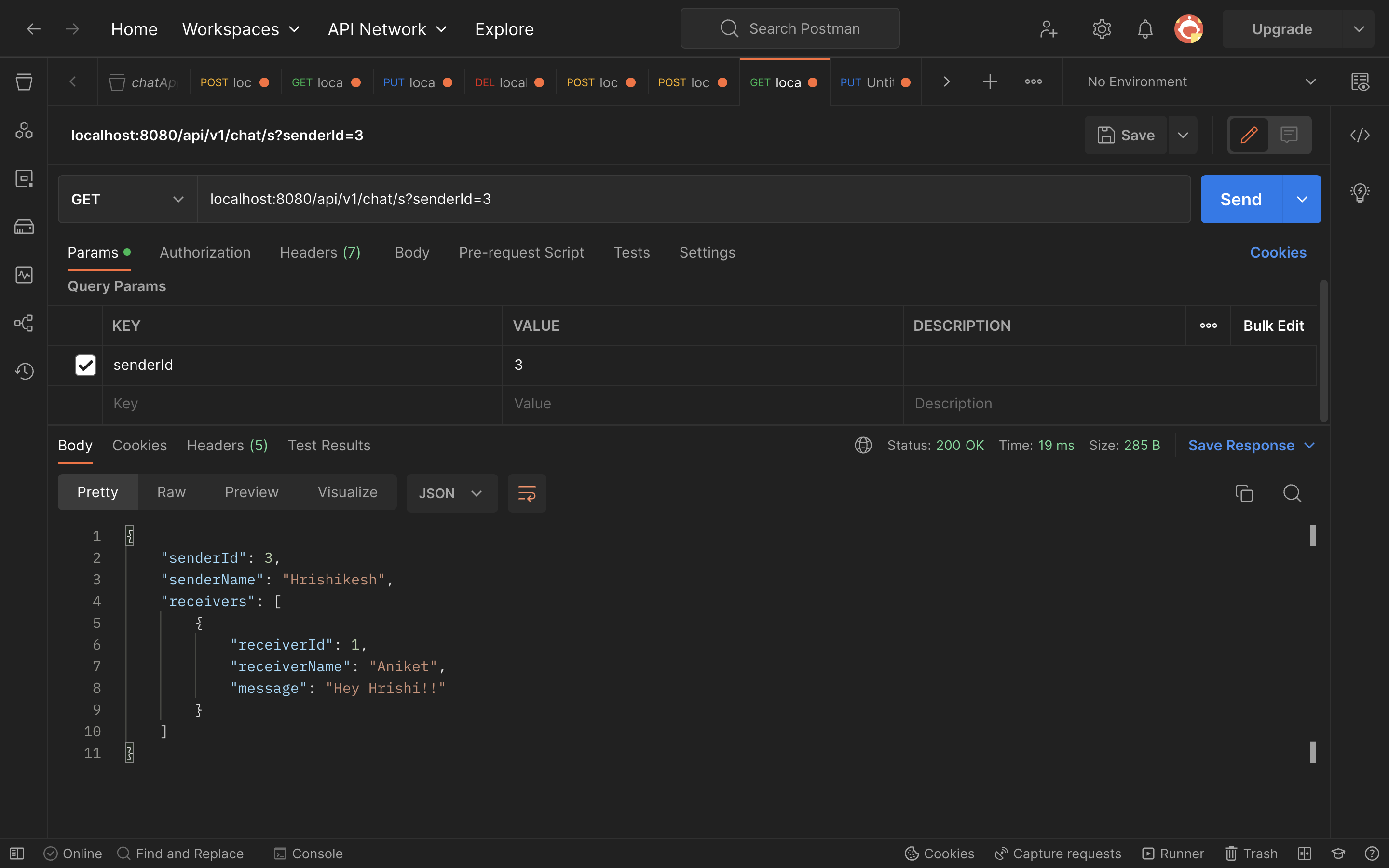Image resolution: width=1389 pixels, height=868 pixels.
Task: Open the Flows sidebar icon
Action: tap(24, 323)
